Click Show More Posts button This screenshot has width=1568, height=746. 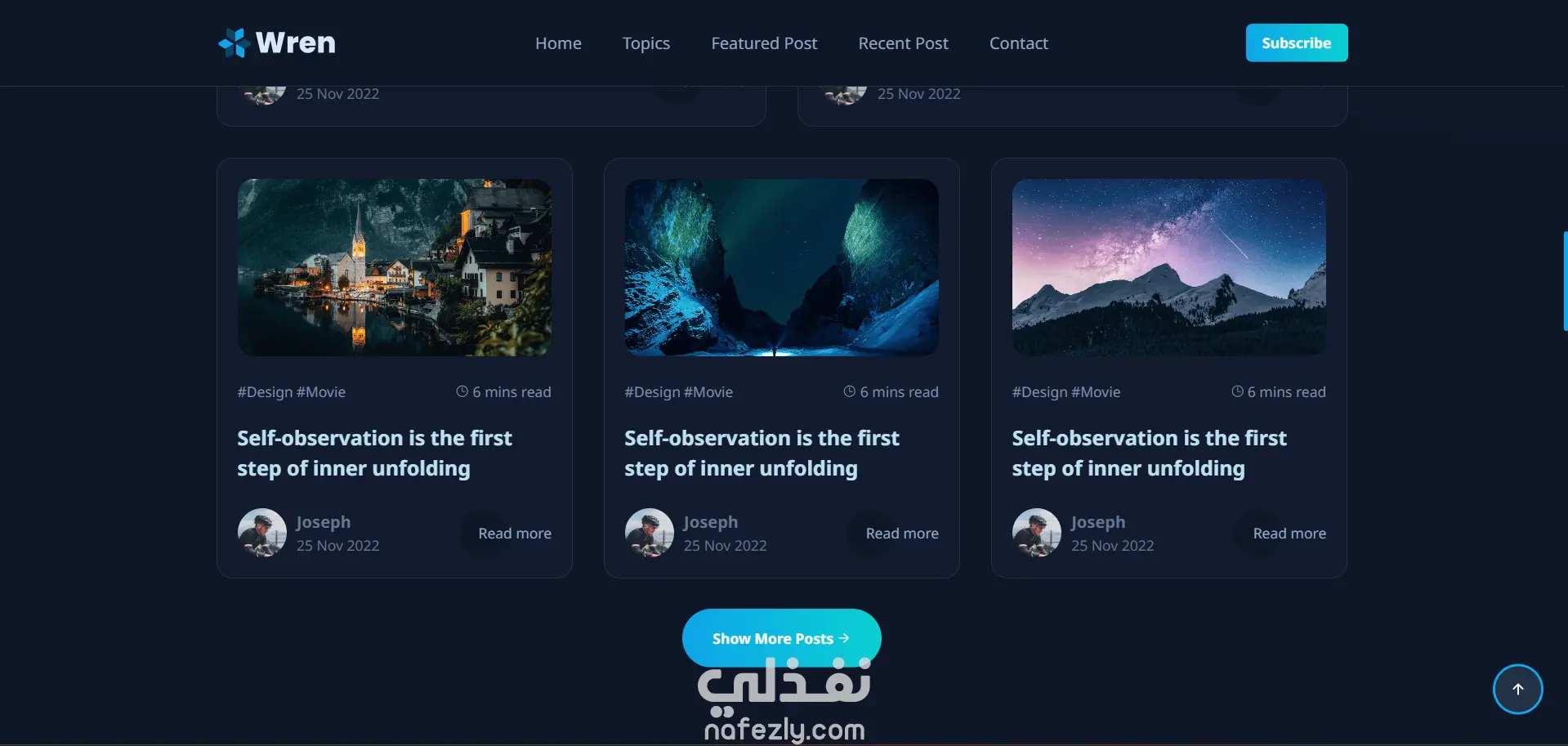tap(781, 638)
